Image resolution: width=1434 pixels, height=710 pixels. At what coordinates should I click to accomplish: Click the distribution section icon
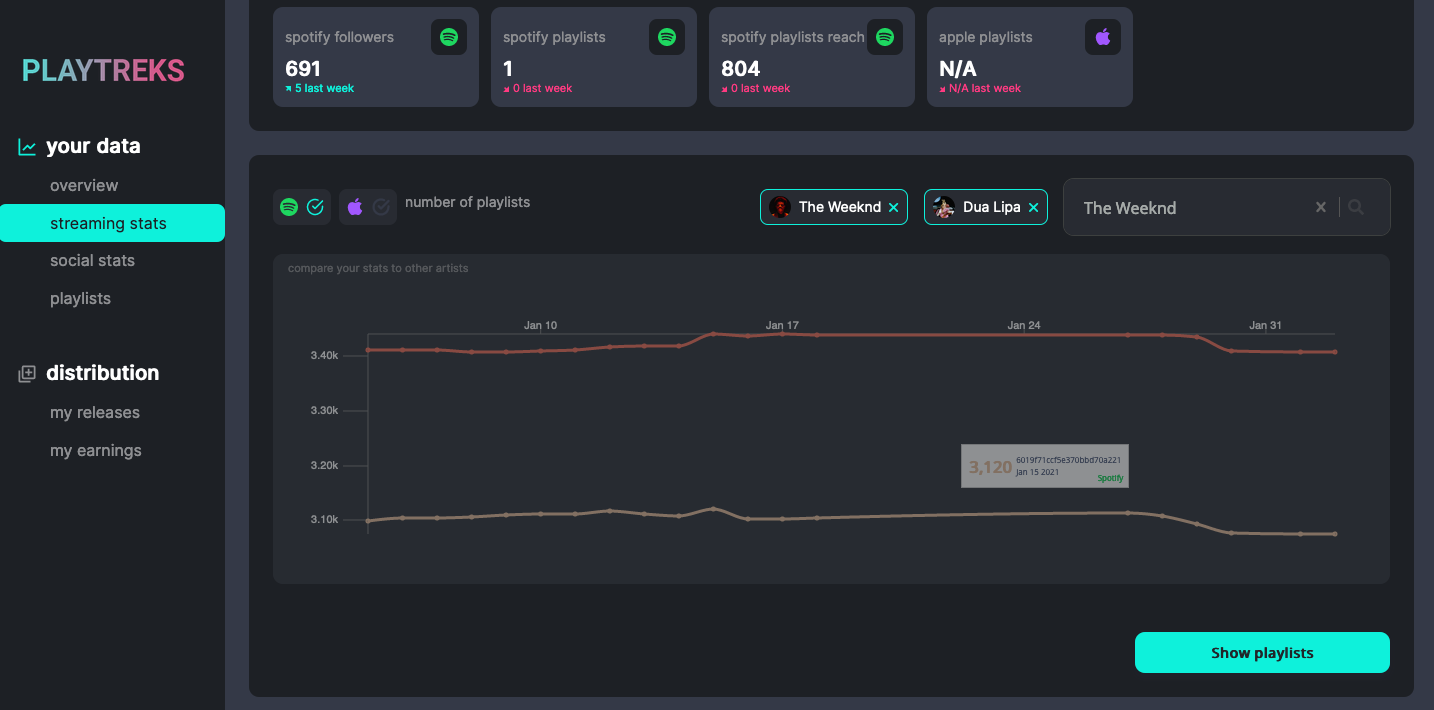27,373
